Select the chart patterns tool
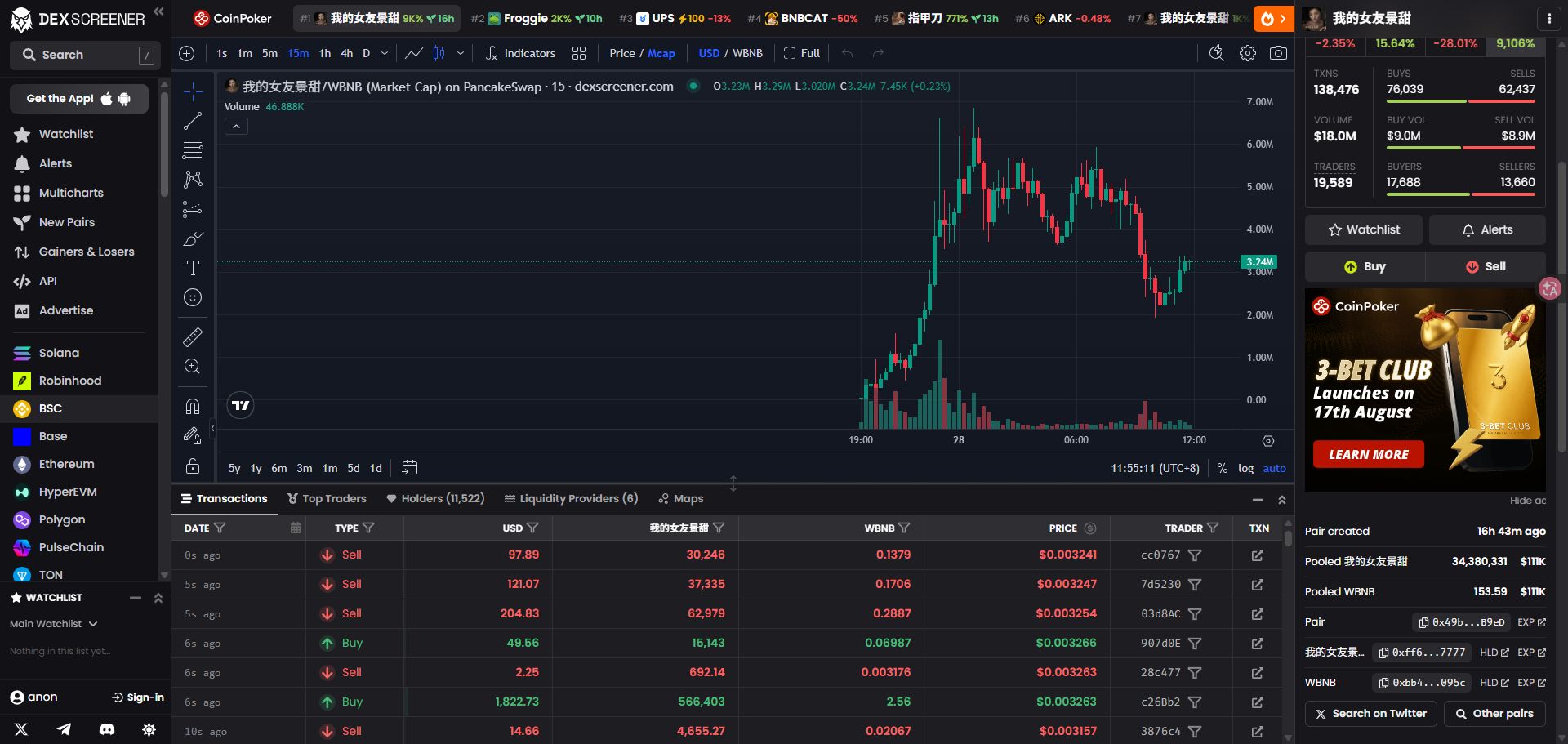This screenshot has height=744, width=1568. [193, 180]
